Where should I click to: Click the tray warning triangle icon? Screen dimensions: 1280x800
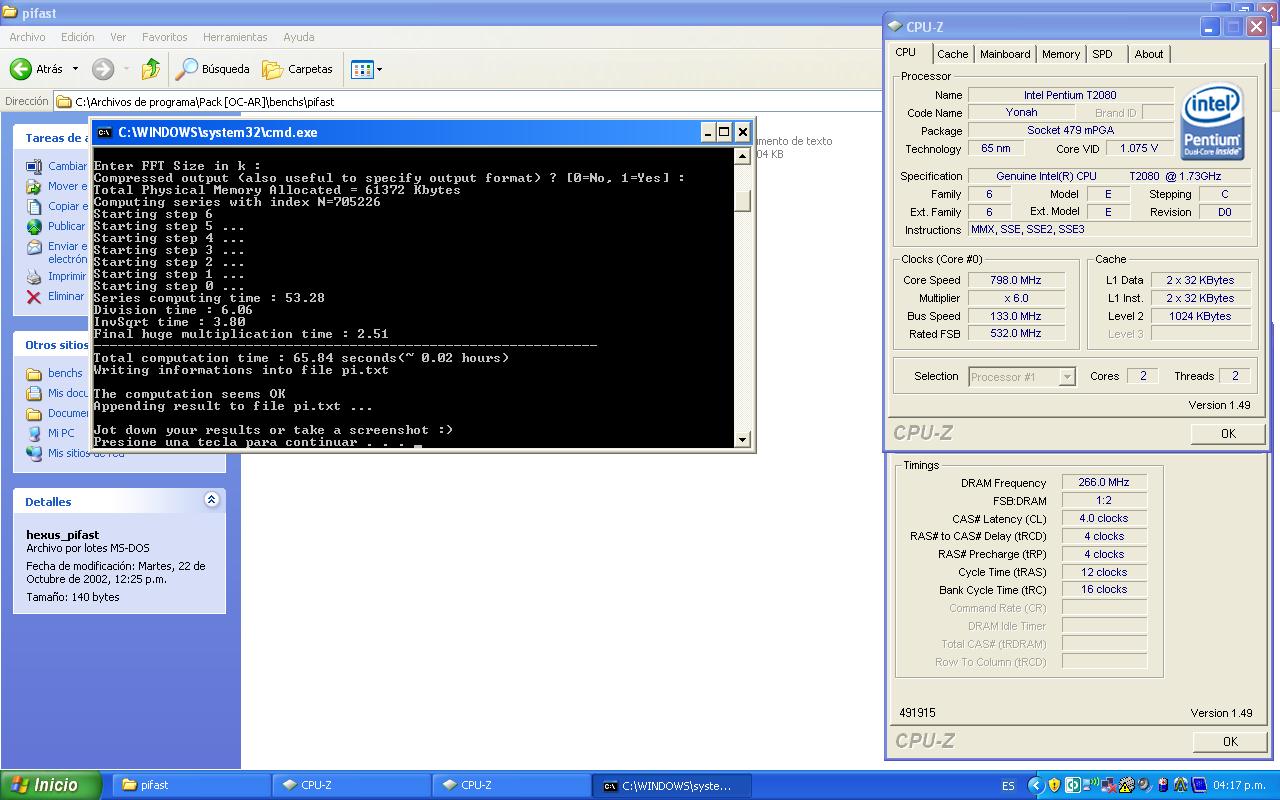pyautogui.click(x=1126, y=785)
